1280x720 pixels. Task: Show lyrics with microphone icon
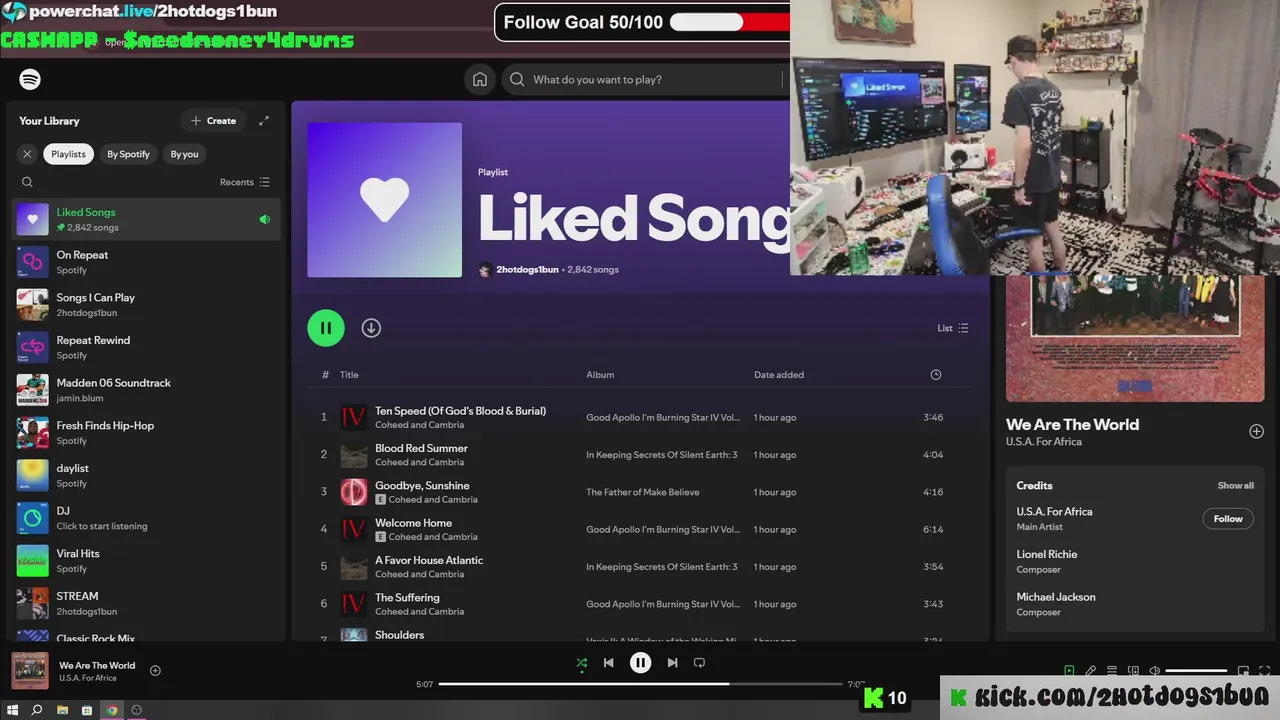coord(1091,671)
